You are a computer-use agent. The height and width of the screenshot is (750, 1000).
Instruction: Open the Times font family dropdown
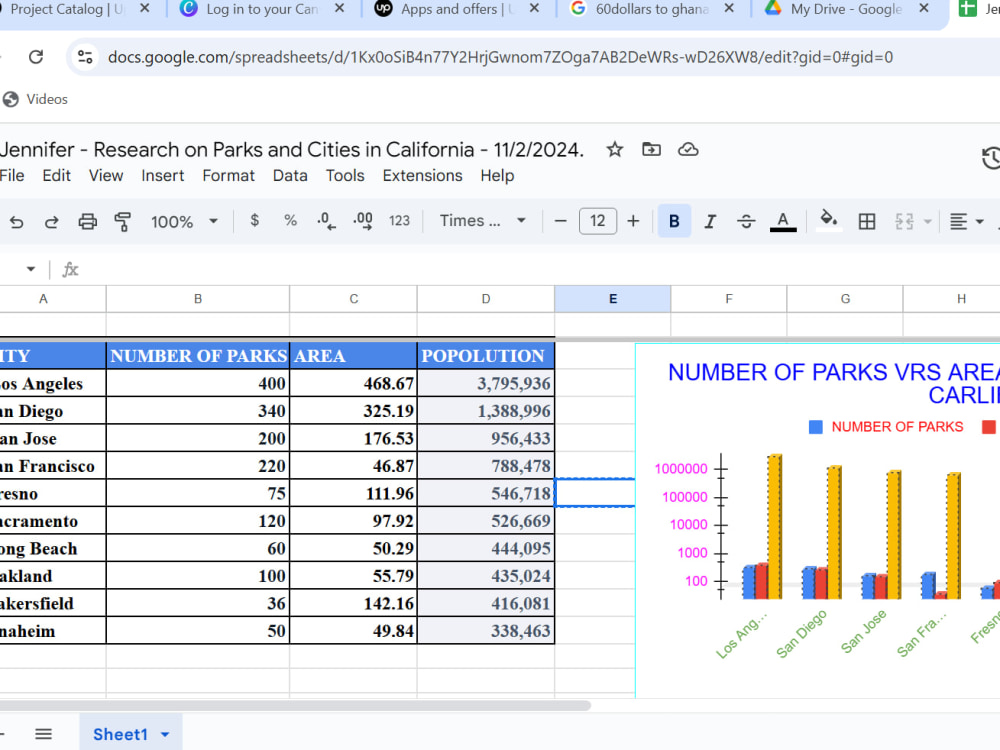(x=483, y=221)
